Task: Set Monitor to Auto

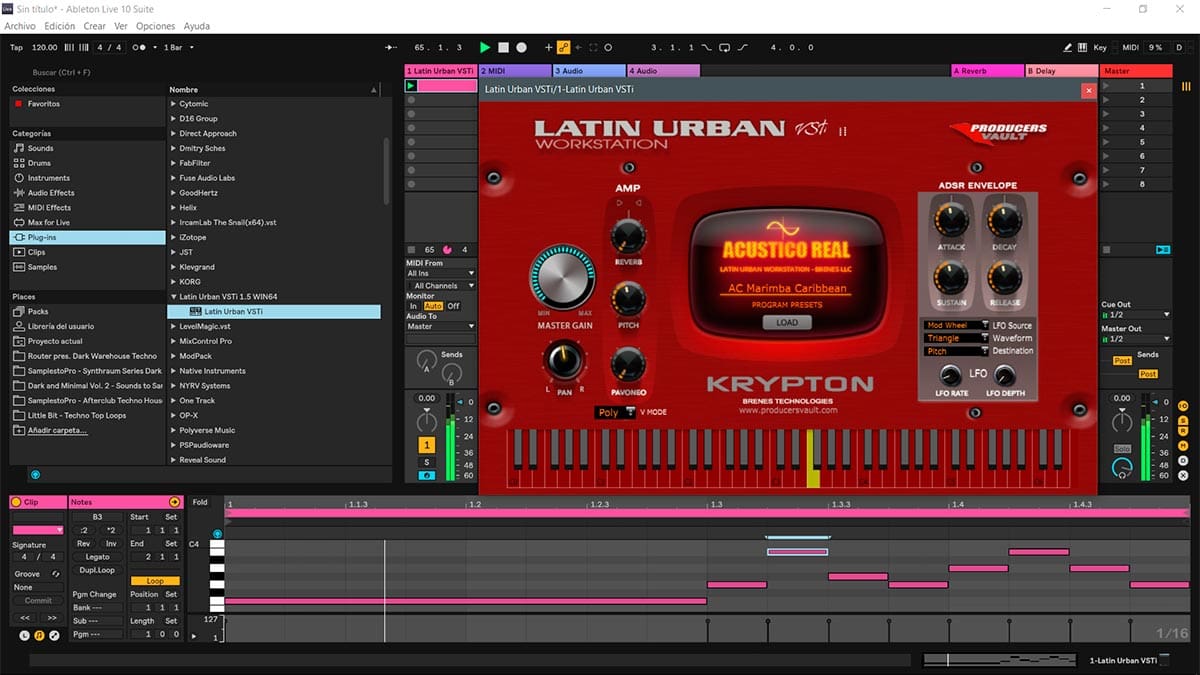Action: click(433, 306)
